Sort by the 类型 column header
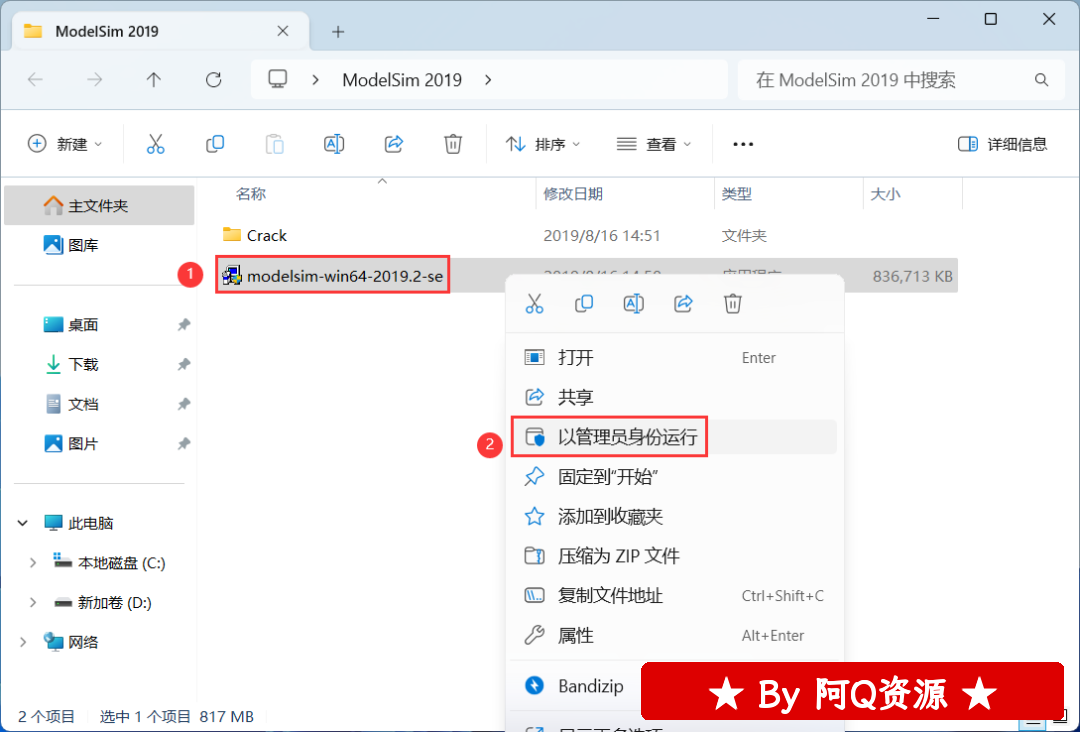This screenshot has width=1080, height=732. coord(736,194)
